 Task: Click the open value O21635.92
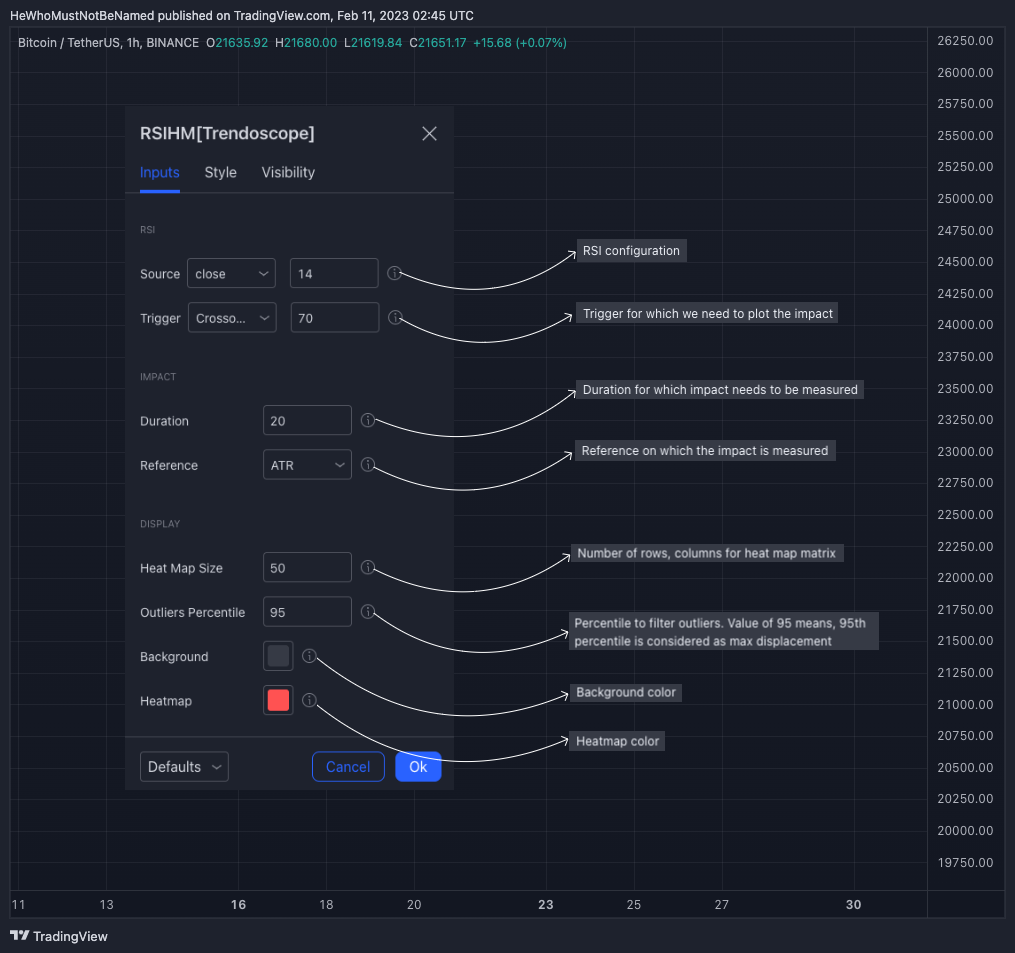click(237, 43)
